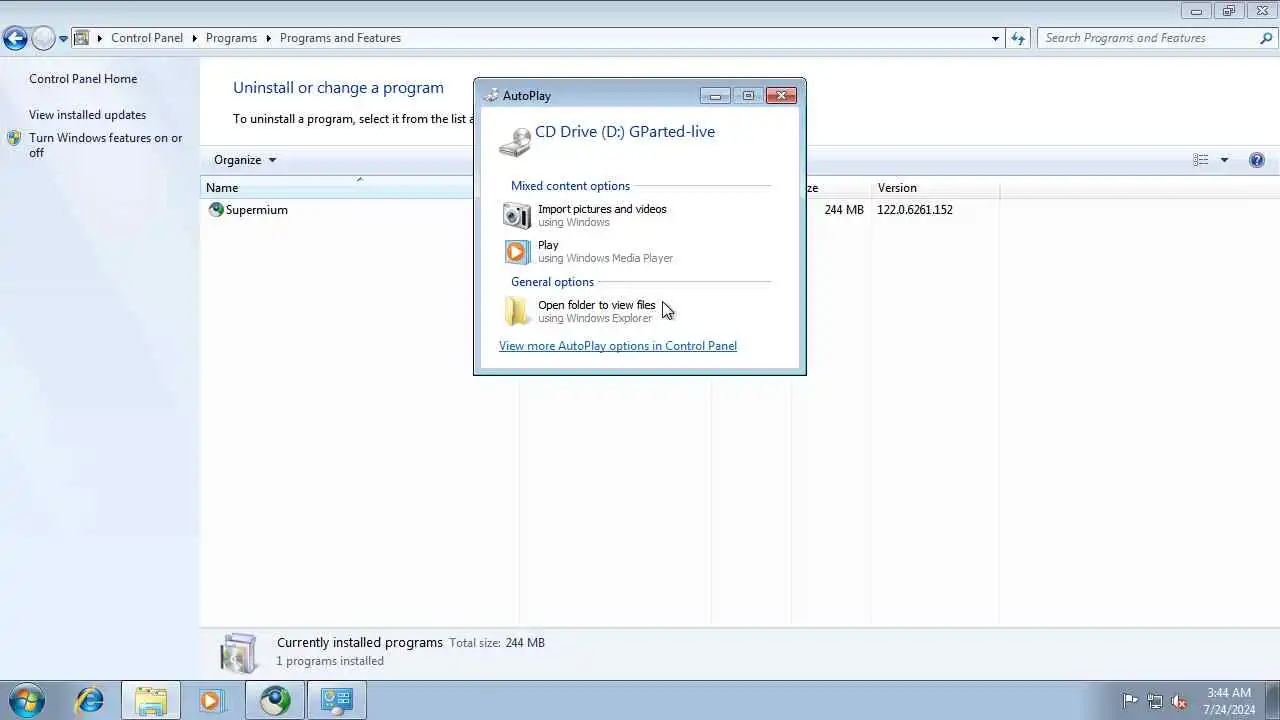Open Action Center flag in system tray
This screenshot has width=1280, height=720.
click(x=1130, y=701)
